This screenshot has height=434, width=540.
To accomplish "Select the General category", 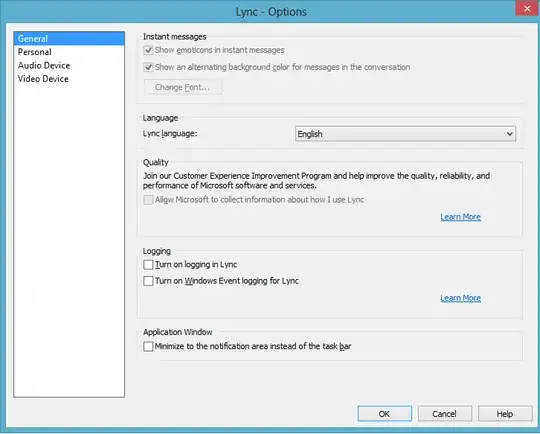I will click(69, 39).
